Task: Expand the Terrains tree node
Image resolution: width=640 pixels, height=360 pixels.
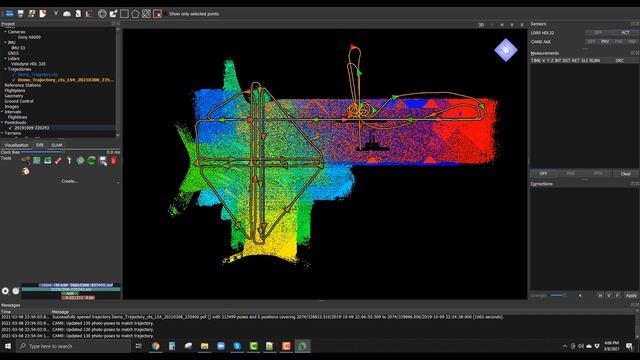Action: coord(2,133)
